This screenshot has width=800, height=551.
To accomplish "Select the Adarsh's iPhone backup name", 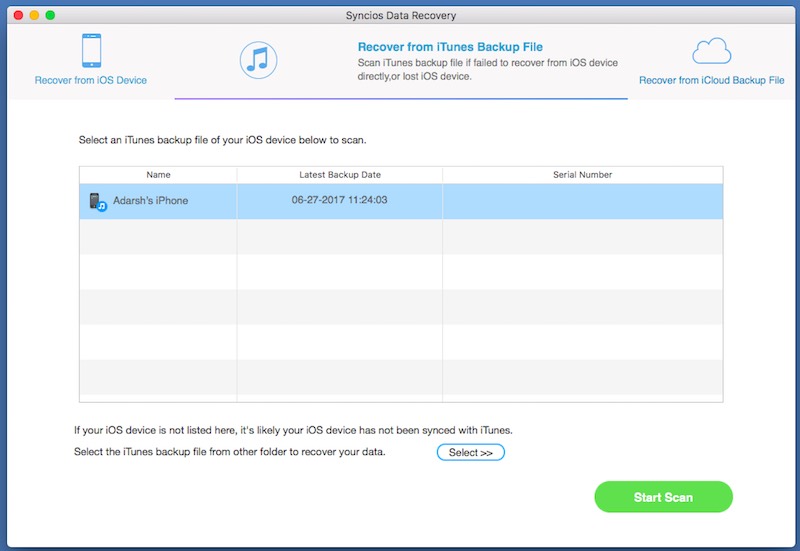I will [151, 201].
